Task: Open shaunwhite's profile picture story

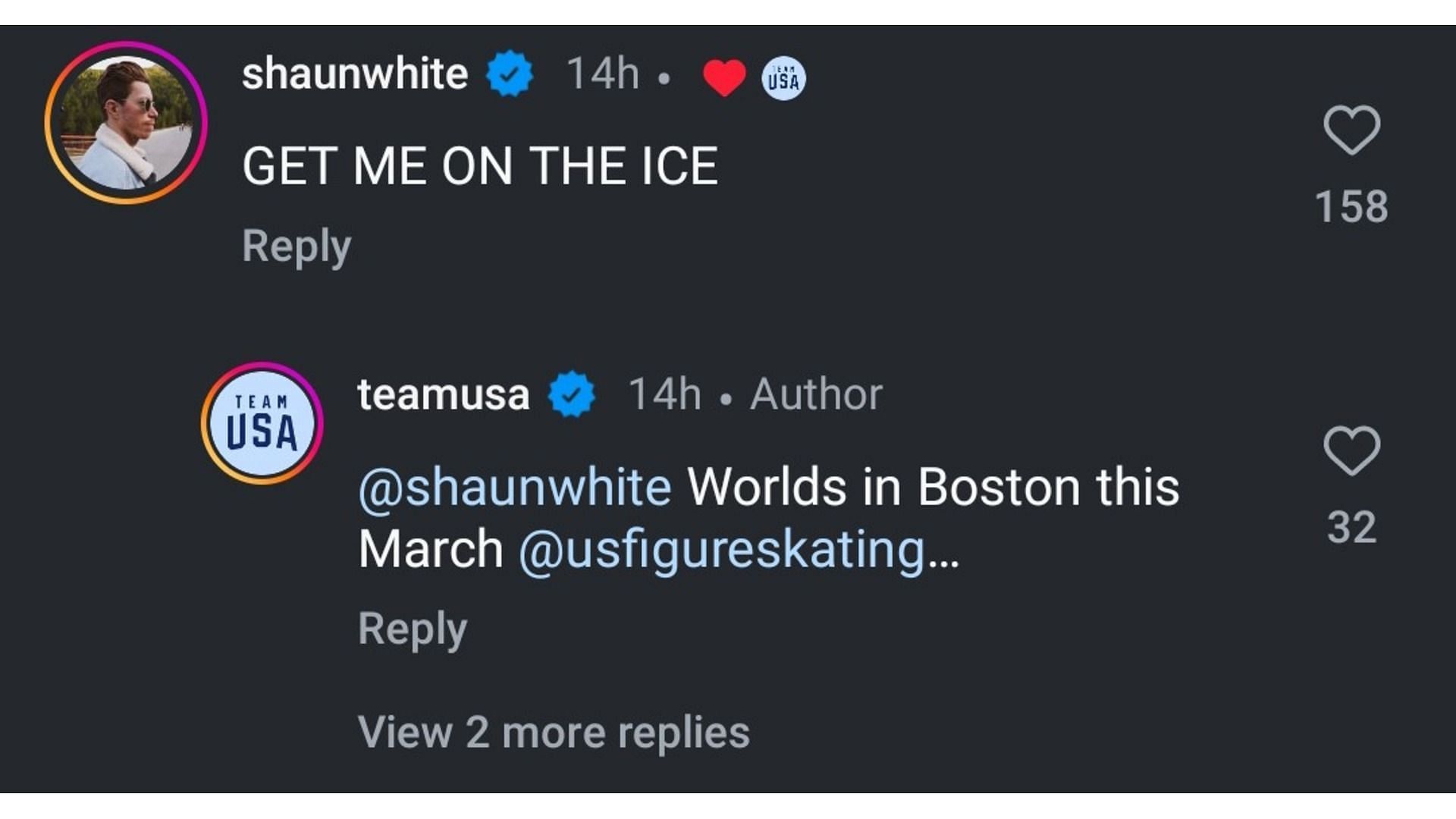Action: pos(126,123)
